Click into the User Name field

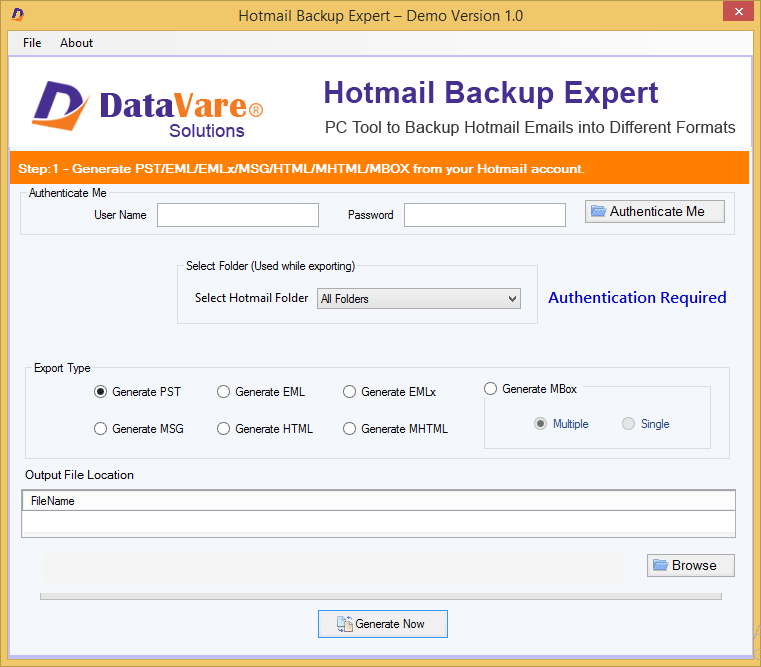(x=238, y=215)
